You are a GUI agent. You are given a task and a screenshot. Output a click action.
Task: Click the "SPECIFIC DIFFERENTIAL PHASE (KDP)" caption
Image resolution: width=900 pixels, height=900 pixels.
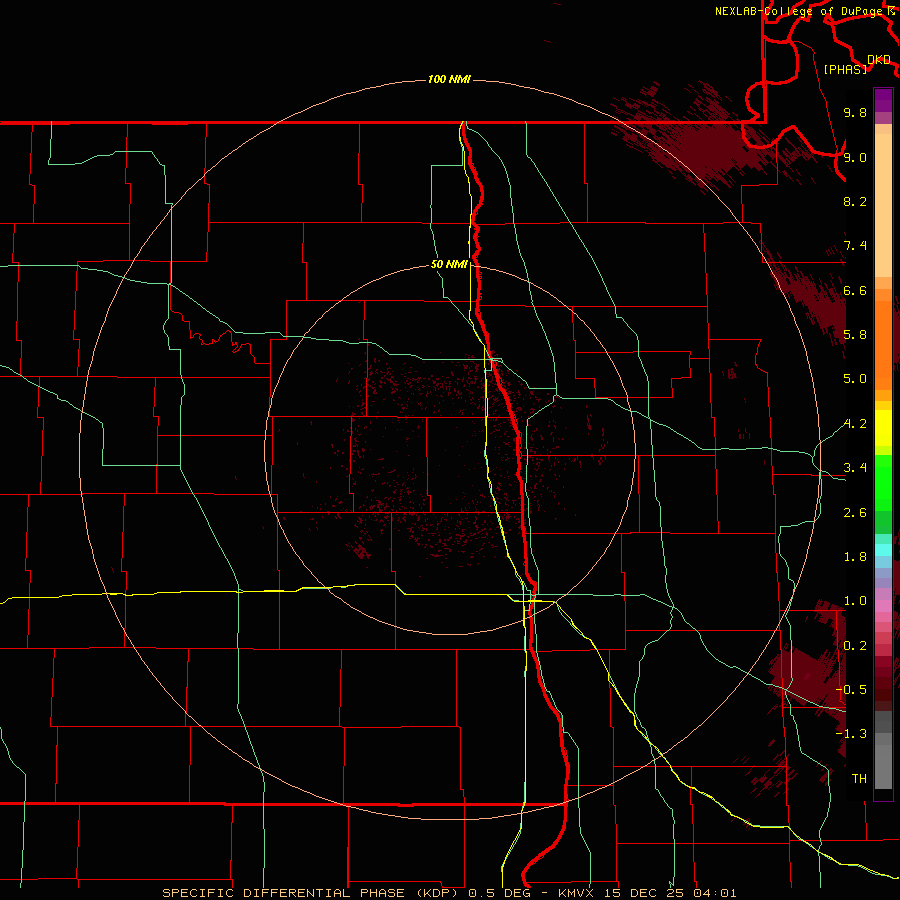click(310, 893)
